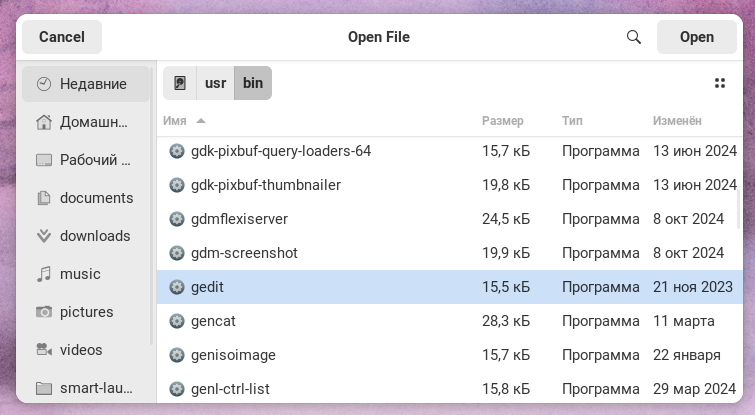Click the music note icon in sidebar

(43, 274)
